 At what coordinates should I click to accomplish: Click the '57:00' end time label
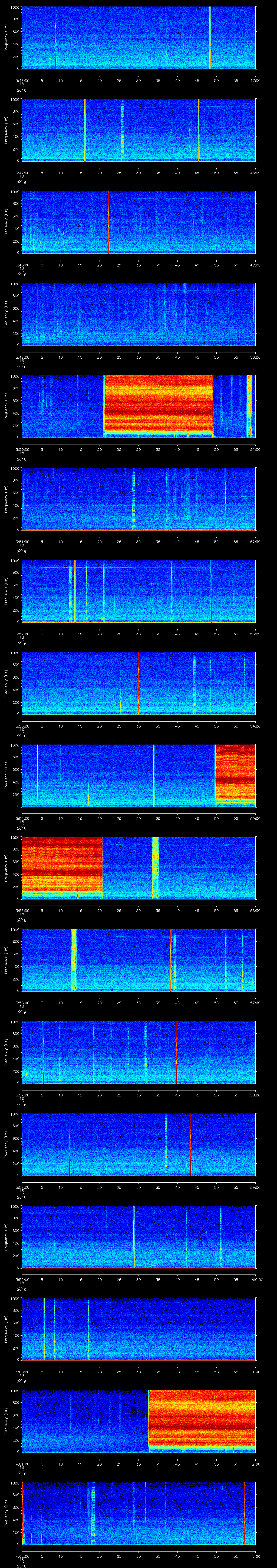(x=255, y=1003)
